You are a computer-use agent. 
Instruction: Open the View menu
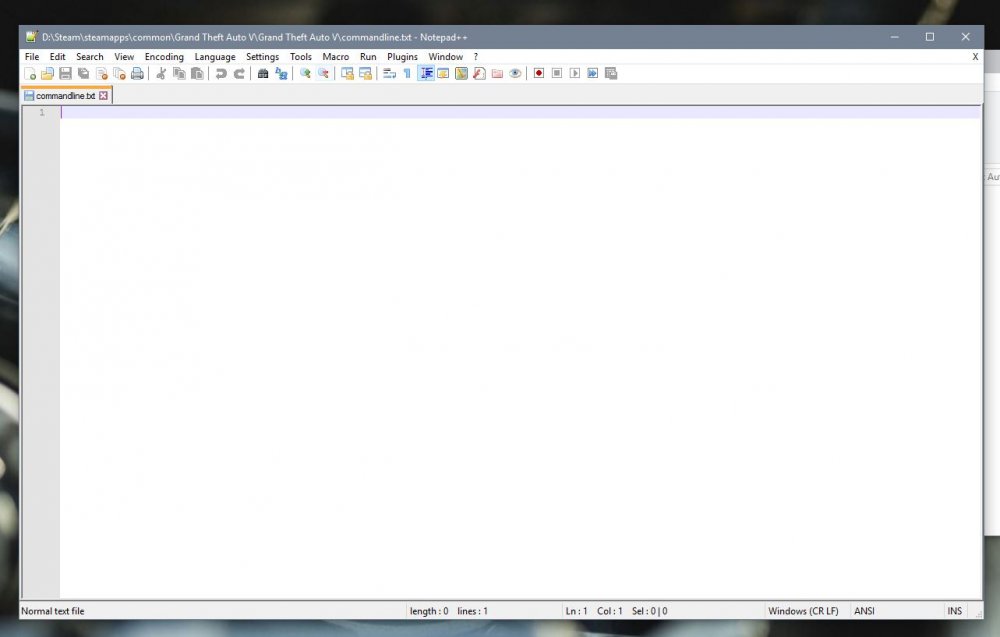pyautogui.click(x=124, y=57)
